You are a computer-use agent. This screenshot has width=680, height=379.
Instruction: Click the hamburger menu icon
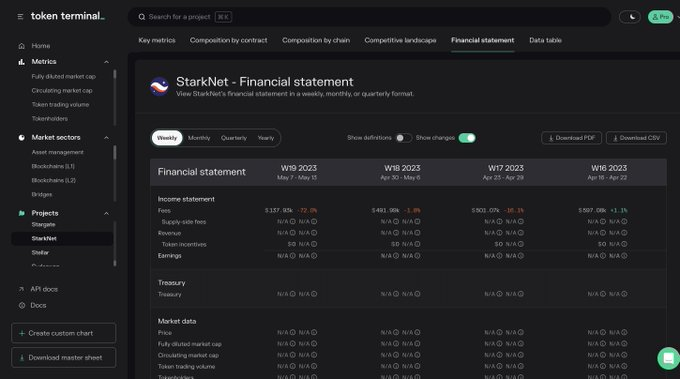click(20, 16)
